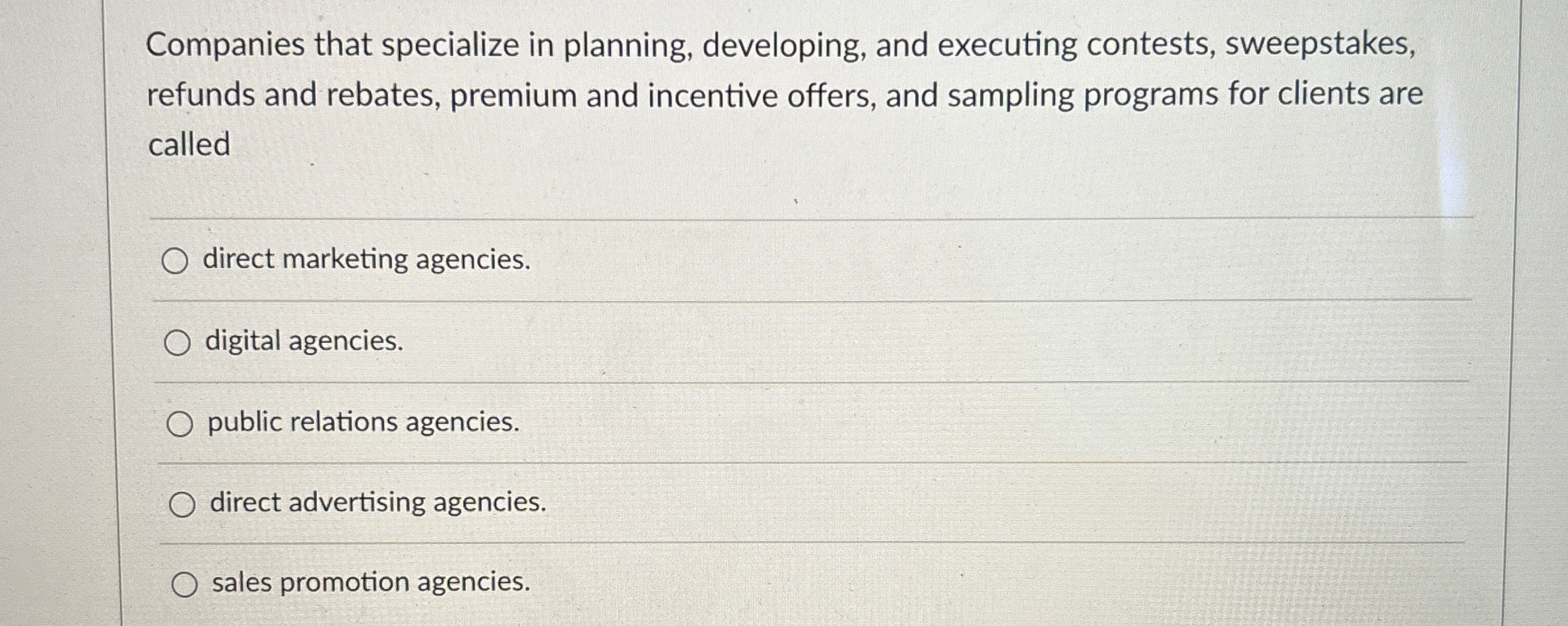Viewport: 1568px width, 626px height.
Task: Click the direct advertising agencies option text
Action: (377, 503)
